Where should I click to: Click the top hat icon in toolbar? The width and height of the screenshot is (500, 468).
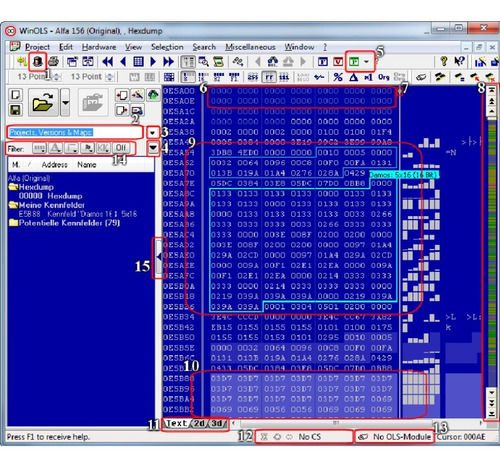(x=37, y=61)
